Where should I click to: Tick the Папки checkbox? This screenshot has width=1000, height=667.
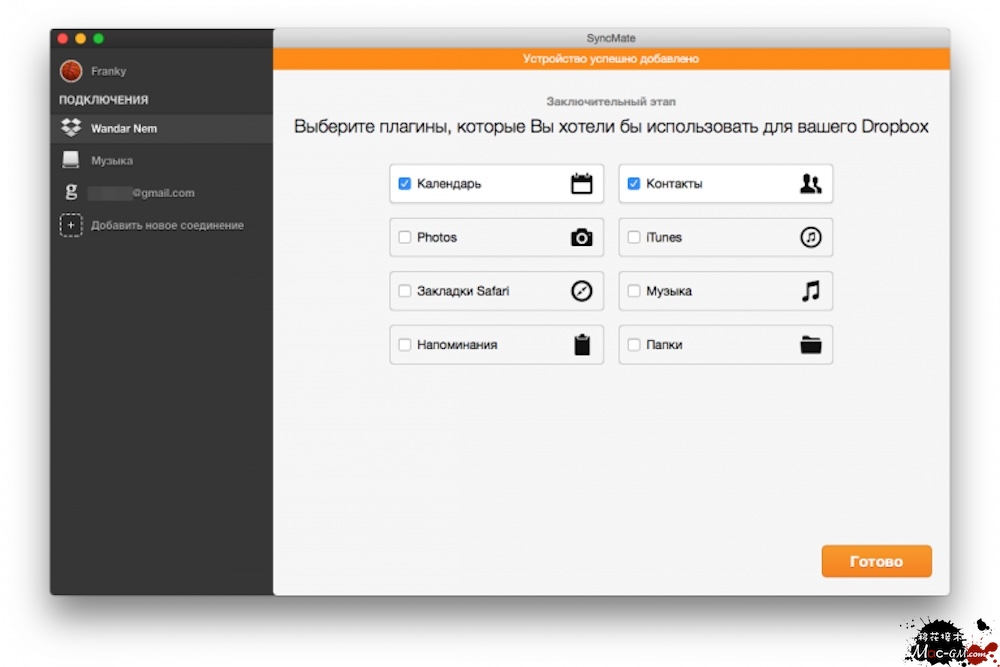[634, 345]
